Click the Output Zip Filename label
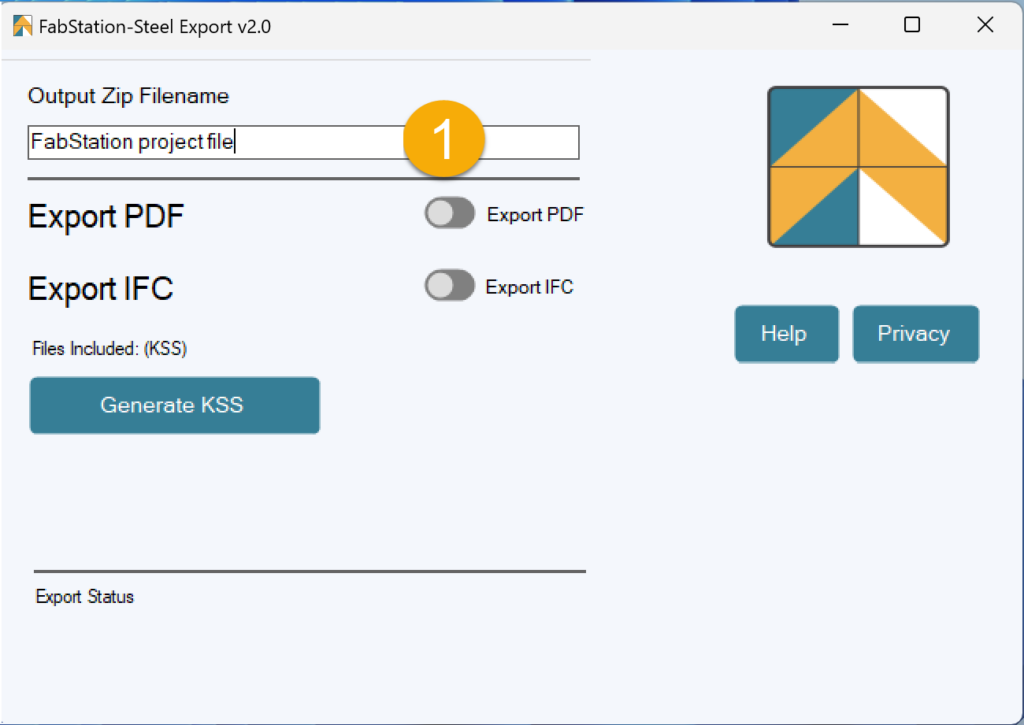1024x725 pixels. pos(128,96)
